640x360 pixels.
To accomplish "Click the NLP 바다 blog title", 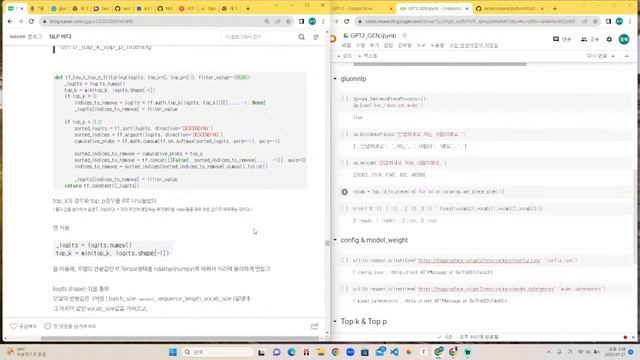I will [60, 37].
